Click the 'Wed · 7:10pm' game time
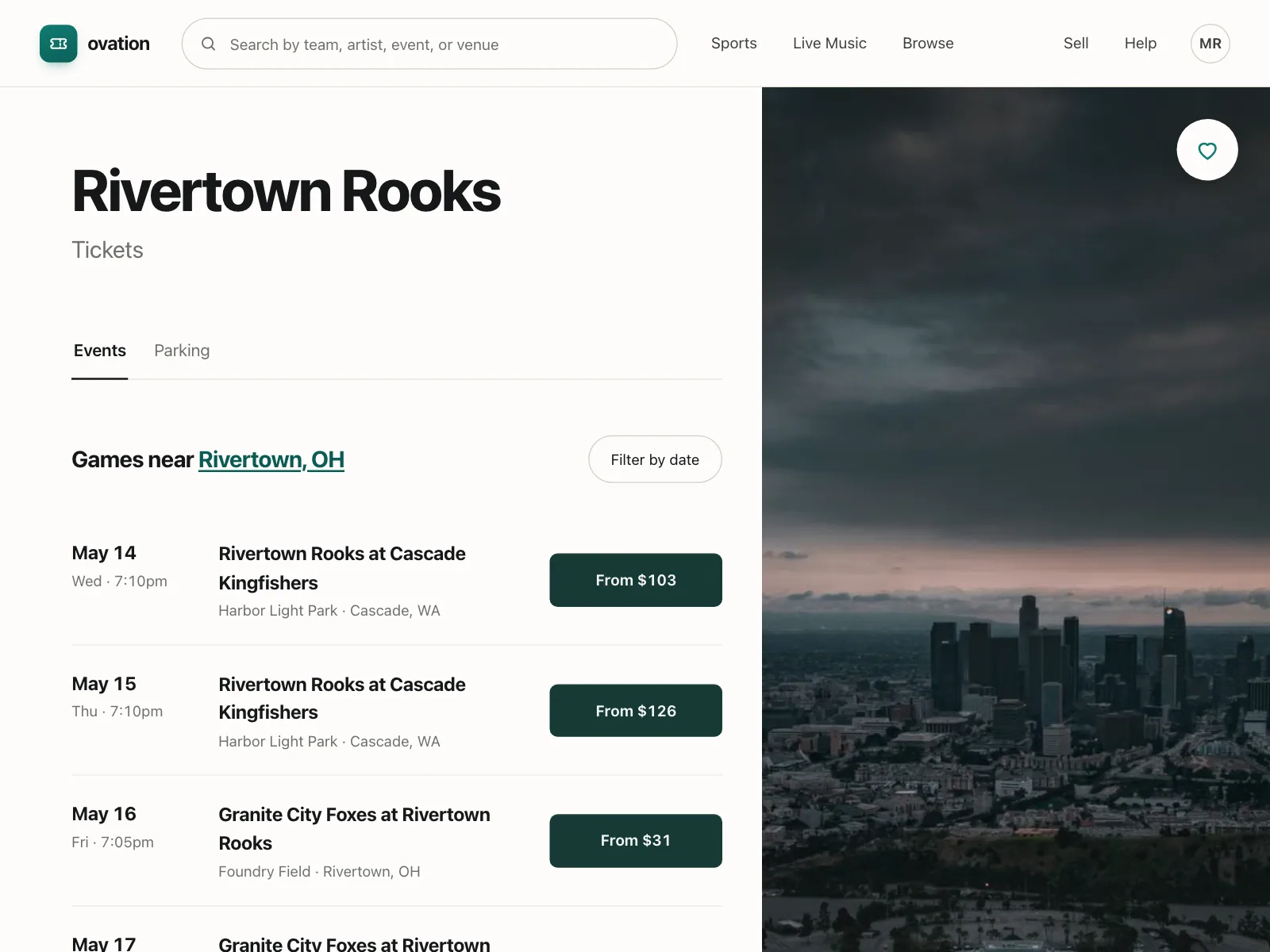Image resolution: width=1270 pixels, height=952 pixels. coord(119,582)
